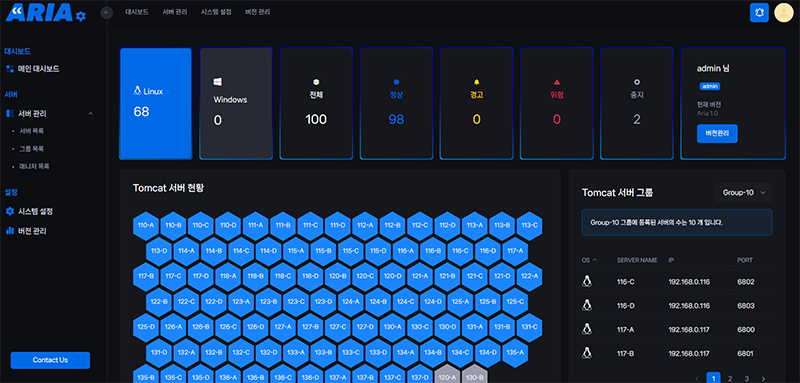Select hexagon server 135-A
Image resolution: width=800 pixels, height=383 pixels.
click(515, 352)
